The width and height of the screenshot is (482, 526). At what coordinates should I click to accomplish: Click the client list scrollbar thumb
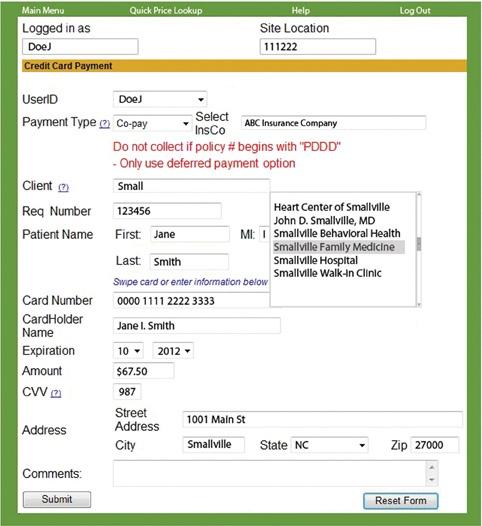pyautogui.click(x=419, y=244)
